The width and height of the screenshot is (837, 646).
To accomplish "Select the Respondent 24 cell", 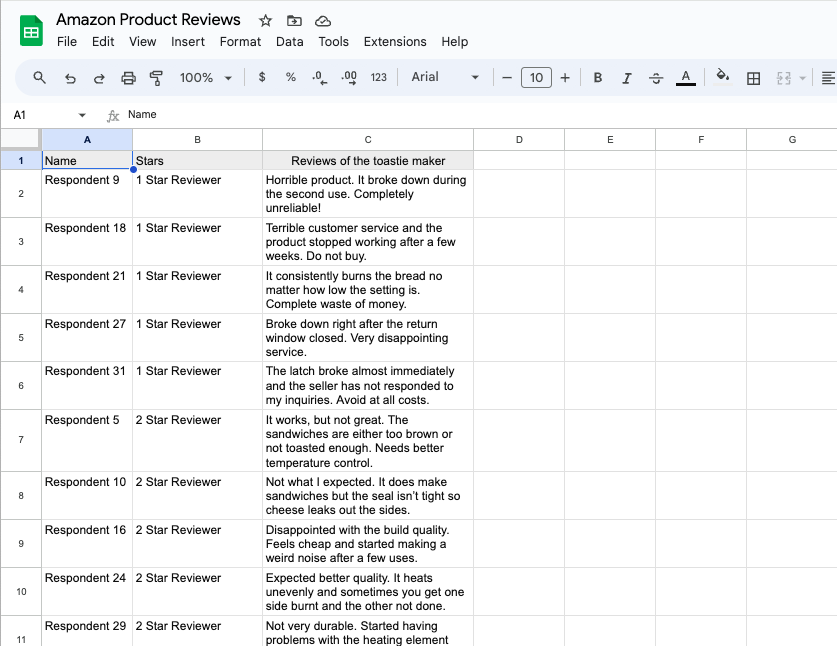I will pos(87,592).
